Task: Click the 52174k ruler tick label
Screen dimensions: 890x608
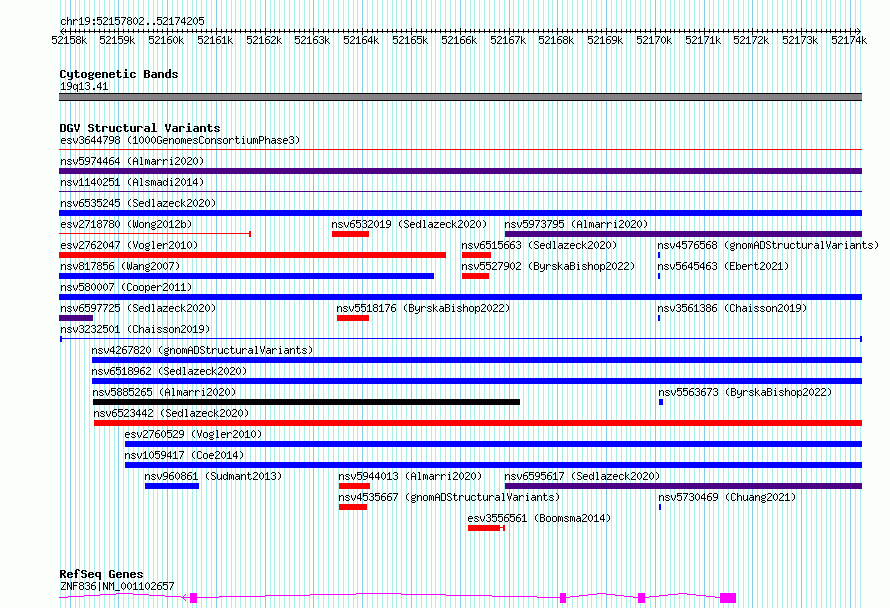Action: click(849, 40)
